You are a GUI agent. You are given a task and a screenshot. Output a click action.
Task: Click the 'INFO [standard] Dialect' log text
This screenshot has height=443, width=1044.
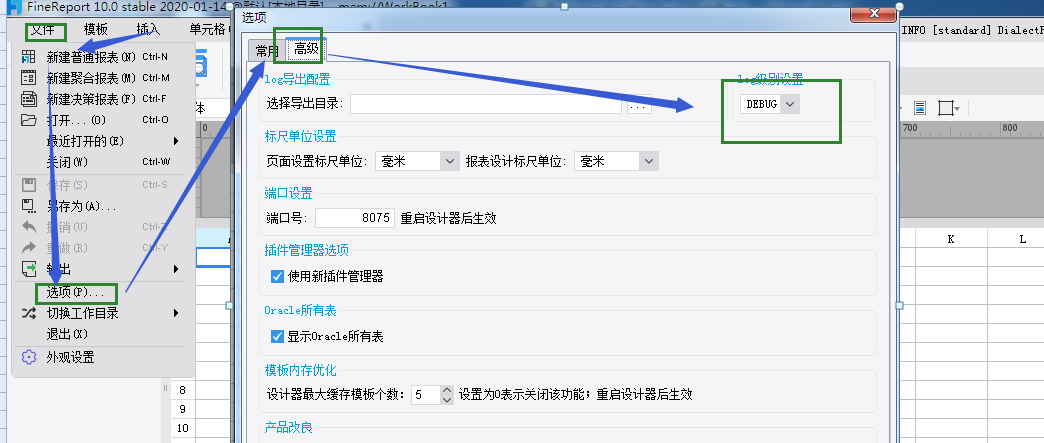coord(972,30)
